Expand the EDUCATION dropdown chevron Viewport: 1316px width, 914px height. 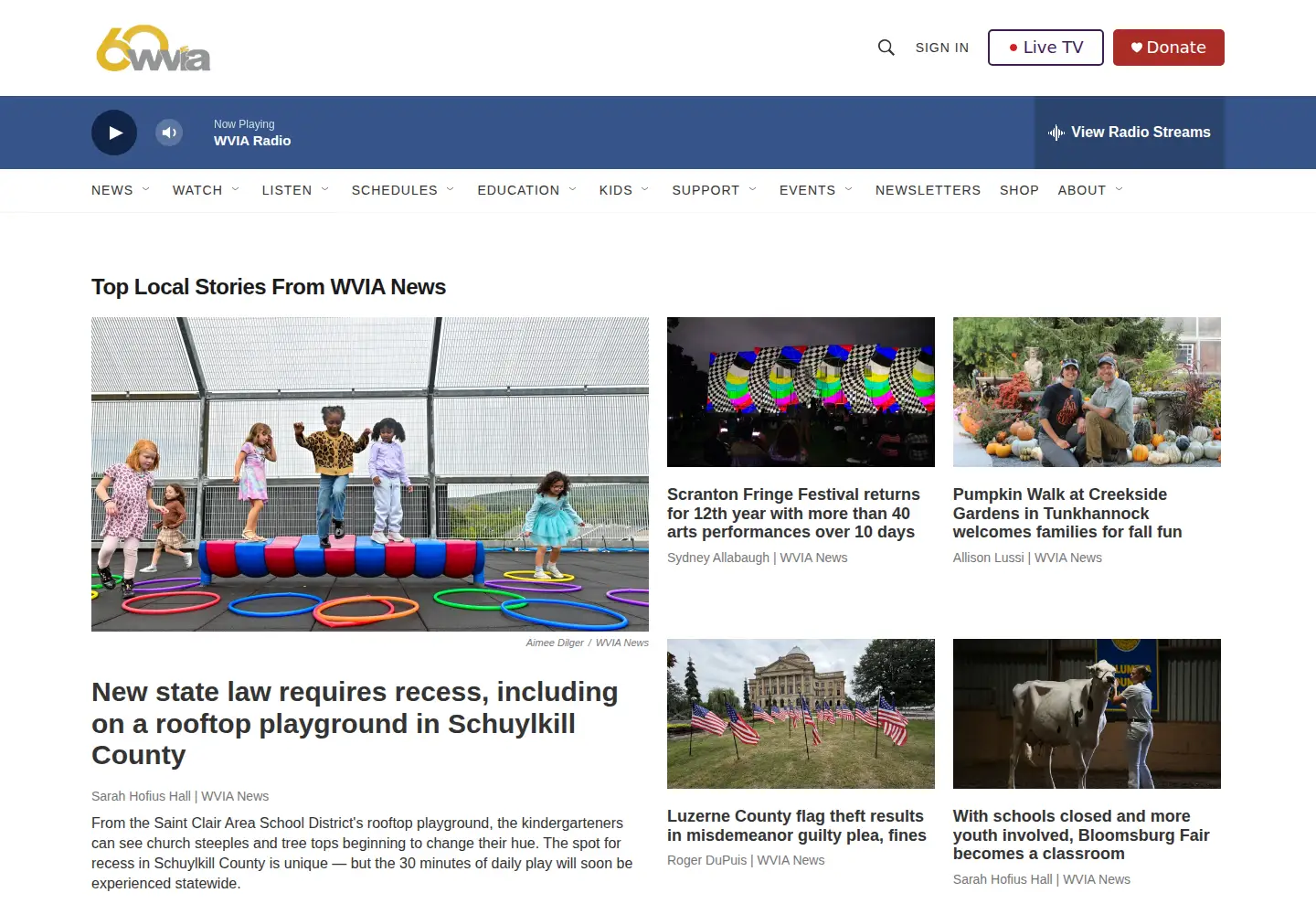573,189
